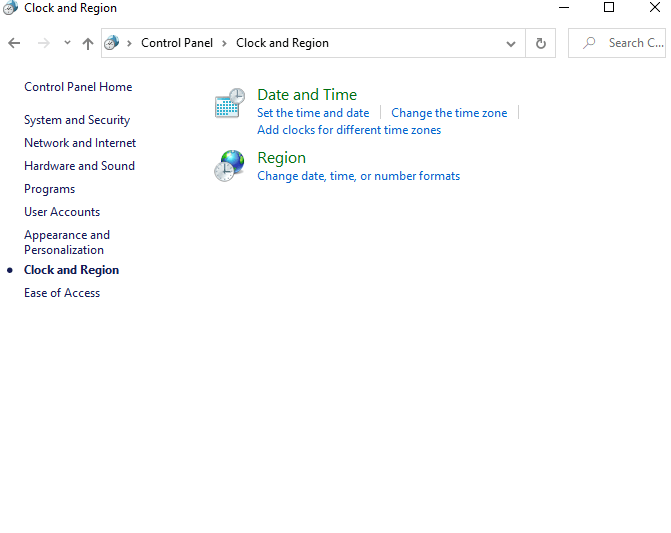
Task: Open the Ease of Access category
Action: [x=62, y=293]
